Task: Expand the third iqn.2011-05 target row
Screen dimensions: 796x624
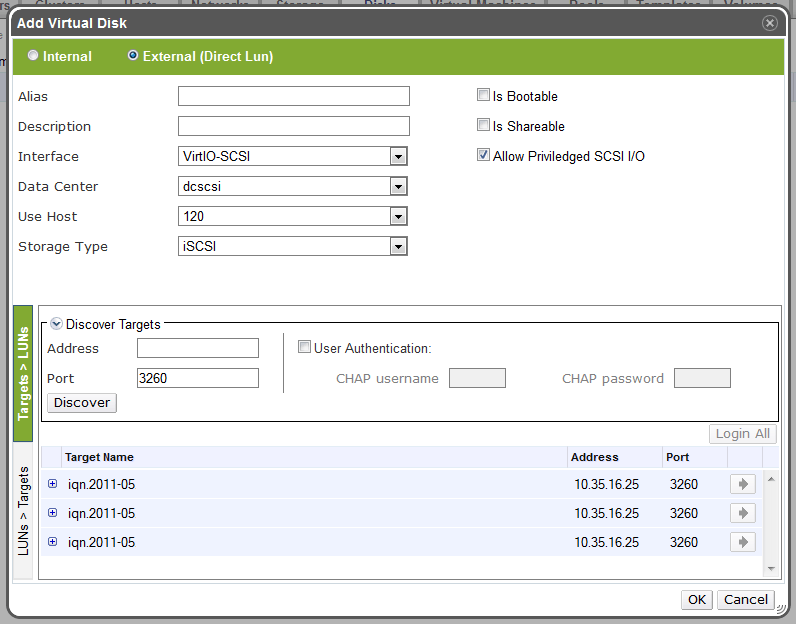Action: pos(53,542)
